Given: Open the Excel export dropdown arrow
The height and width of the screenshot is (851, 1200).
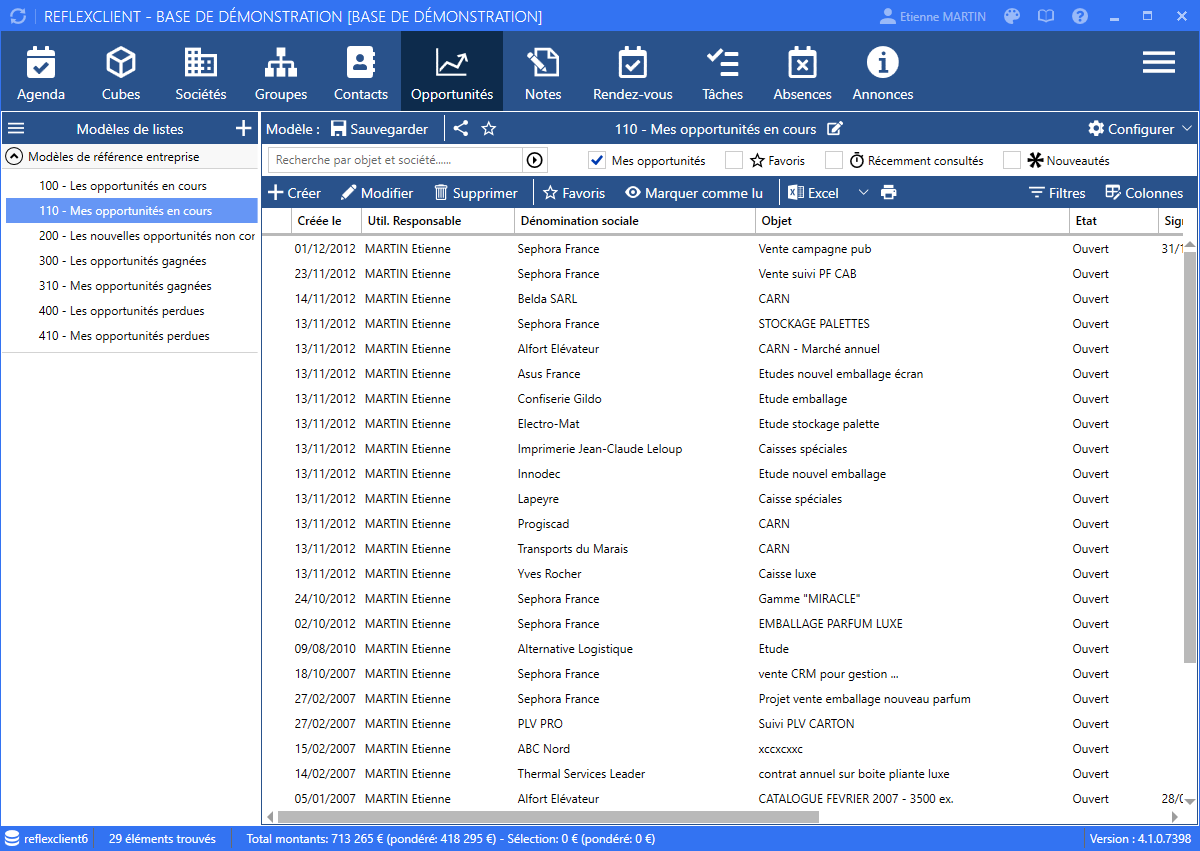Looking at the screenshot, I should pyautogui.click(x=864, y=192).
